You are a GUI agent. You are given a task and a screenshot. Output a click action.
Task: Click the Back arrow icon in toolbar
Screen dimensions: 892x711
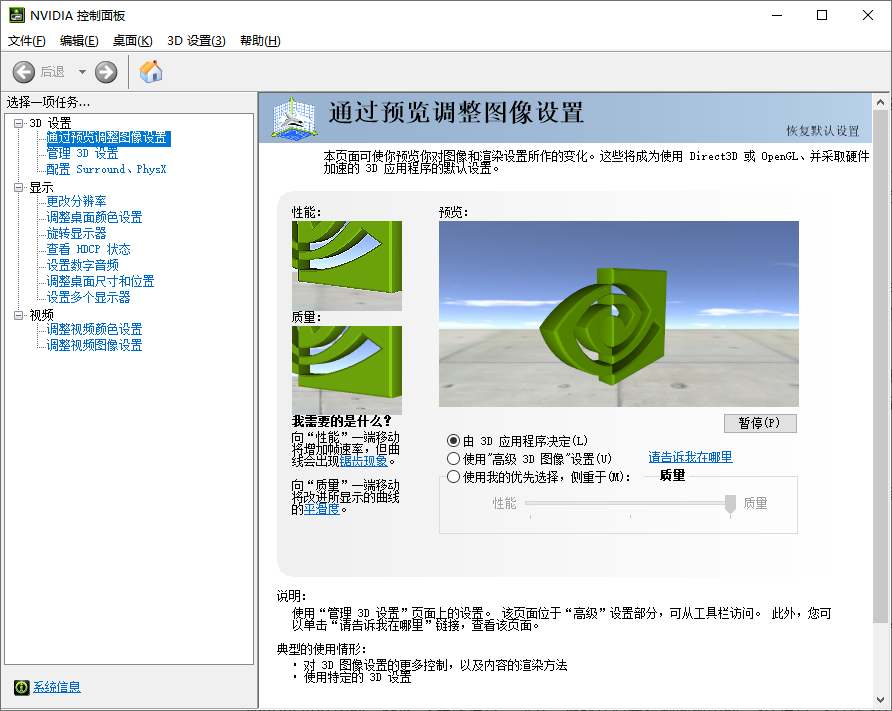(24, 72)
